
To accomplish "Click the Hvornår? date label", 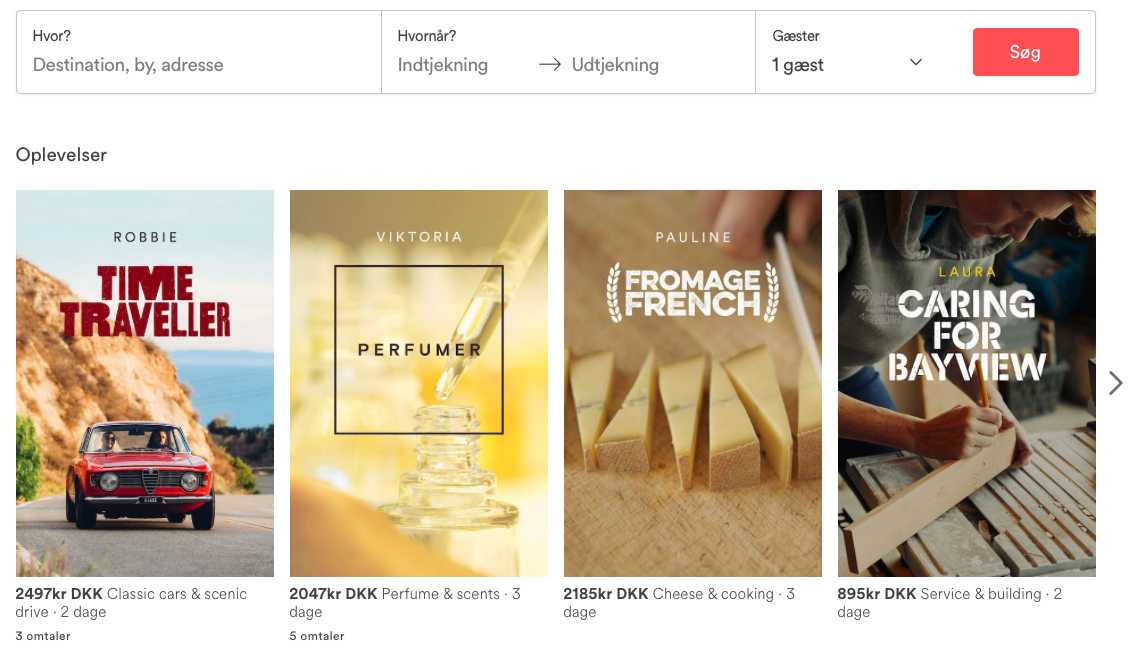I will point(427,36).
